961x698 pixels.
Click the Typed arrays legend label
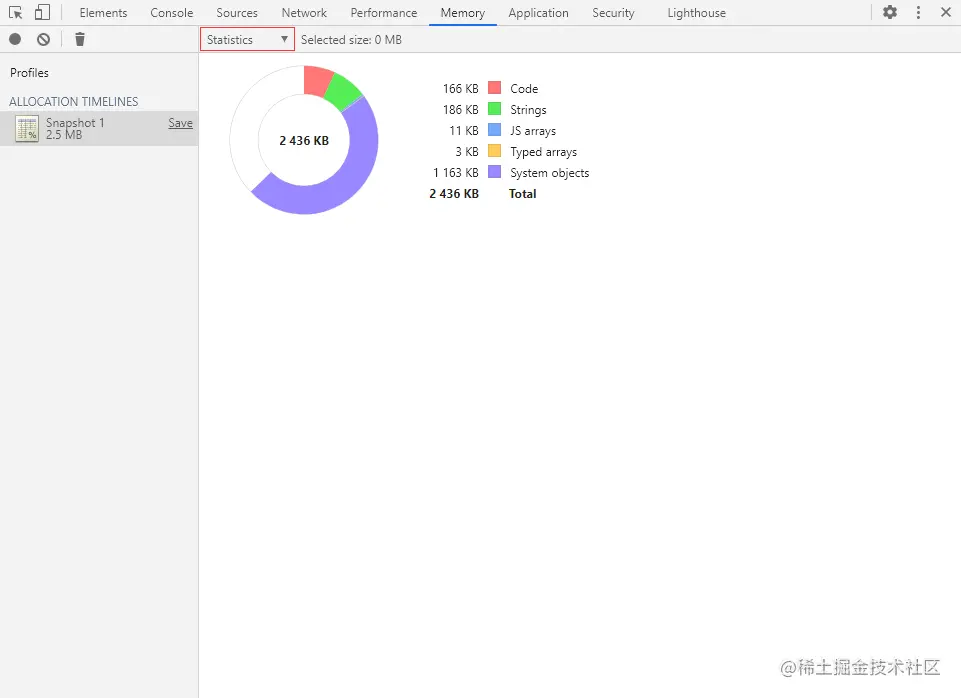click(544, 151)
